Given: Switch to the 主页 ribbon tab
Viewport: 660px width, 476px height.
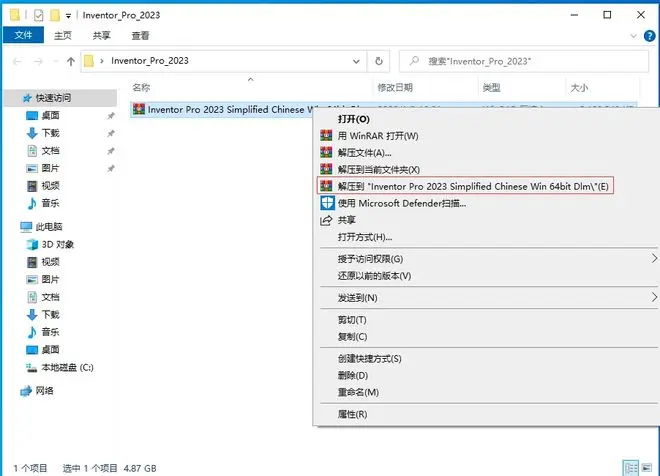Looking at the screenshot, I should pos(63,35).
